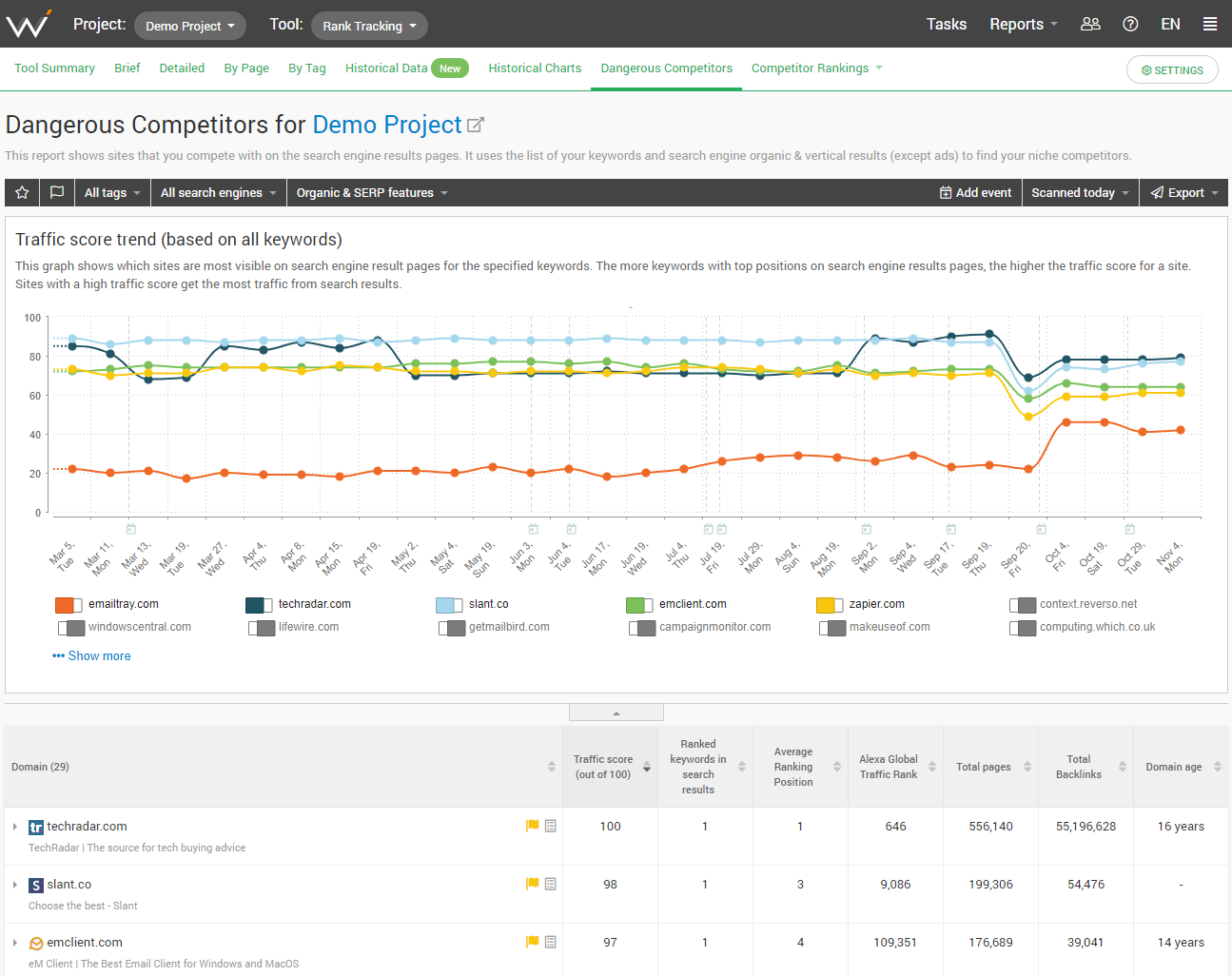Click the slant.co favicon

point(36,886)
